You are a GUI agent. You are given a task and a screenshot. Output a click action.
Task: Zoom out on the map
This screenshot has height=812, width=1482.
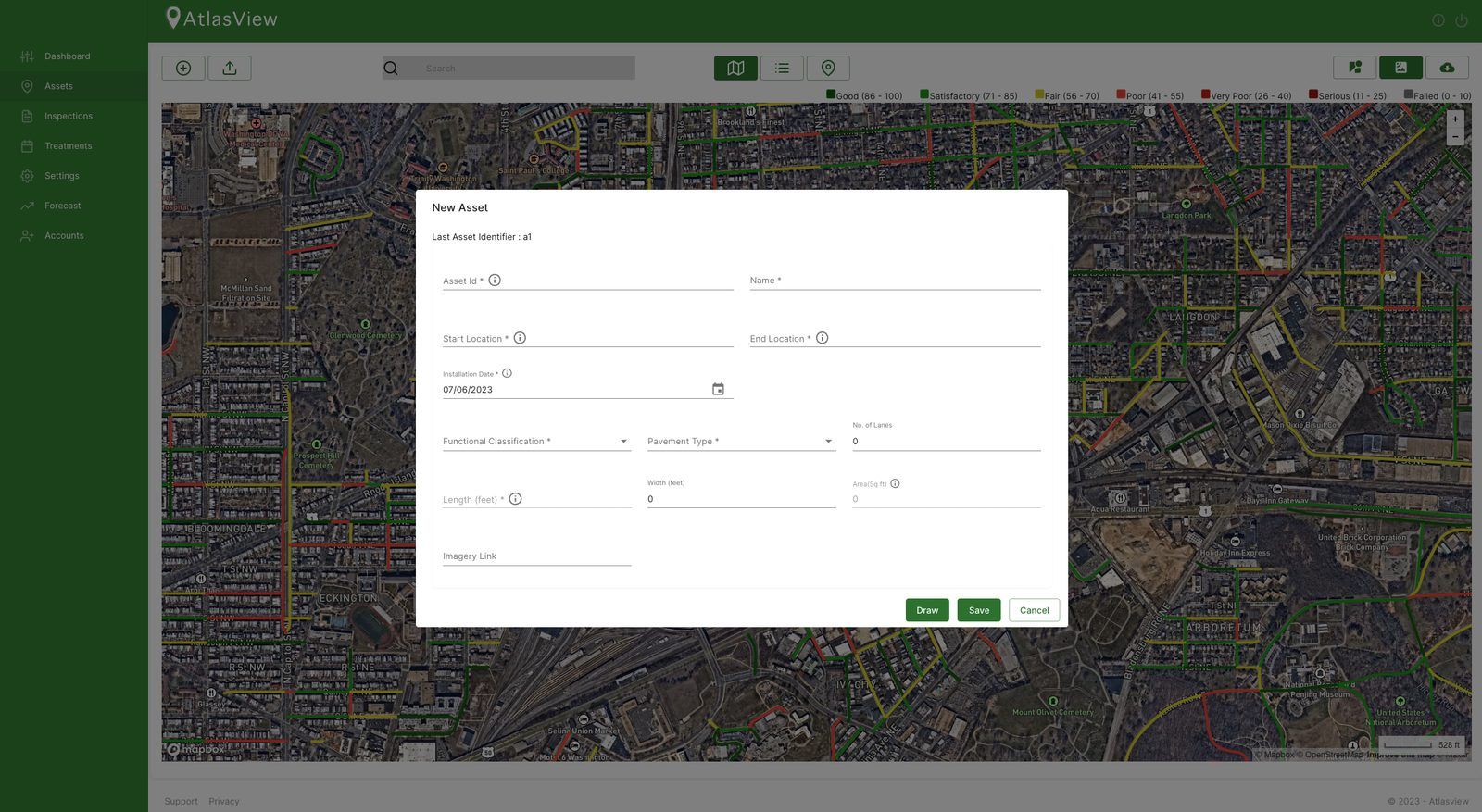point(1455,136)
